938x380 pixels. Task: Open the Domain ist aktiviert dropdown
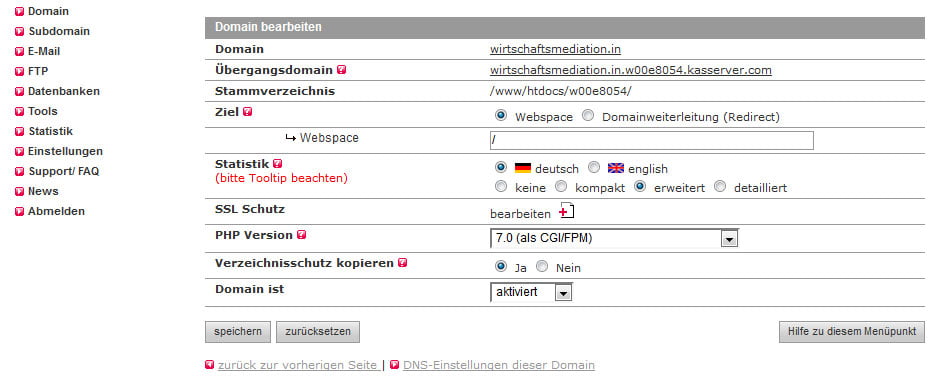click(531, 292)
